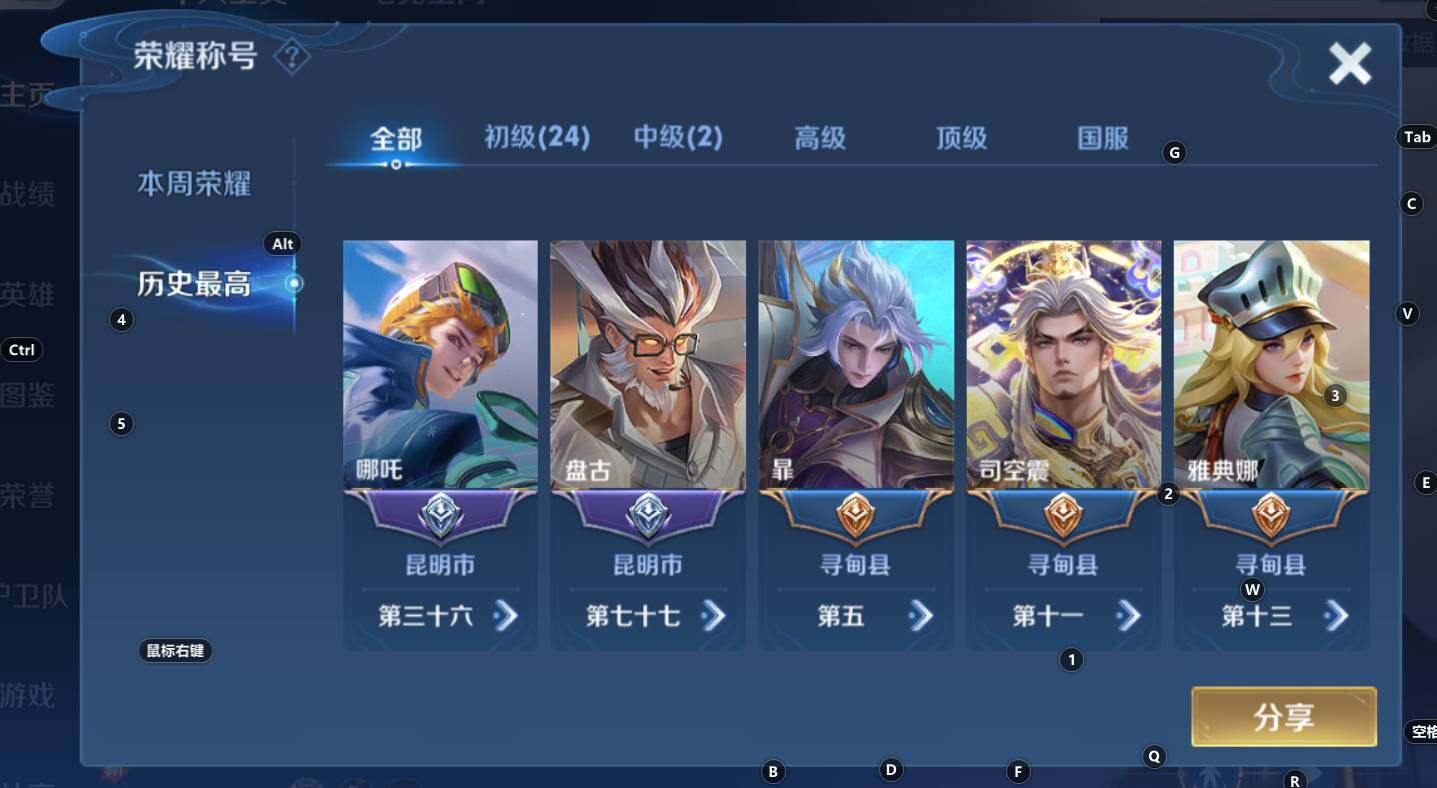Select the 顶级 tab
The width and height of the screenshot is (1437, 788).
(x=962, y=137)
